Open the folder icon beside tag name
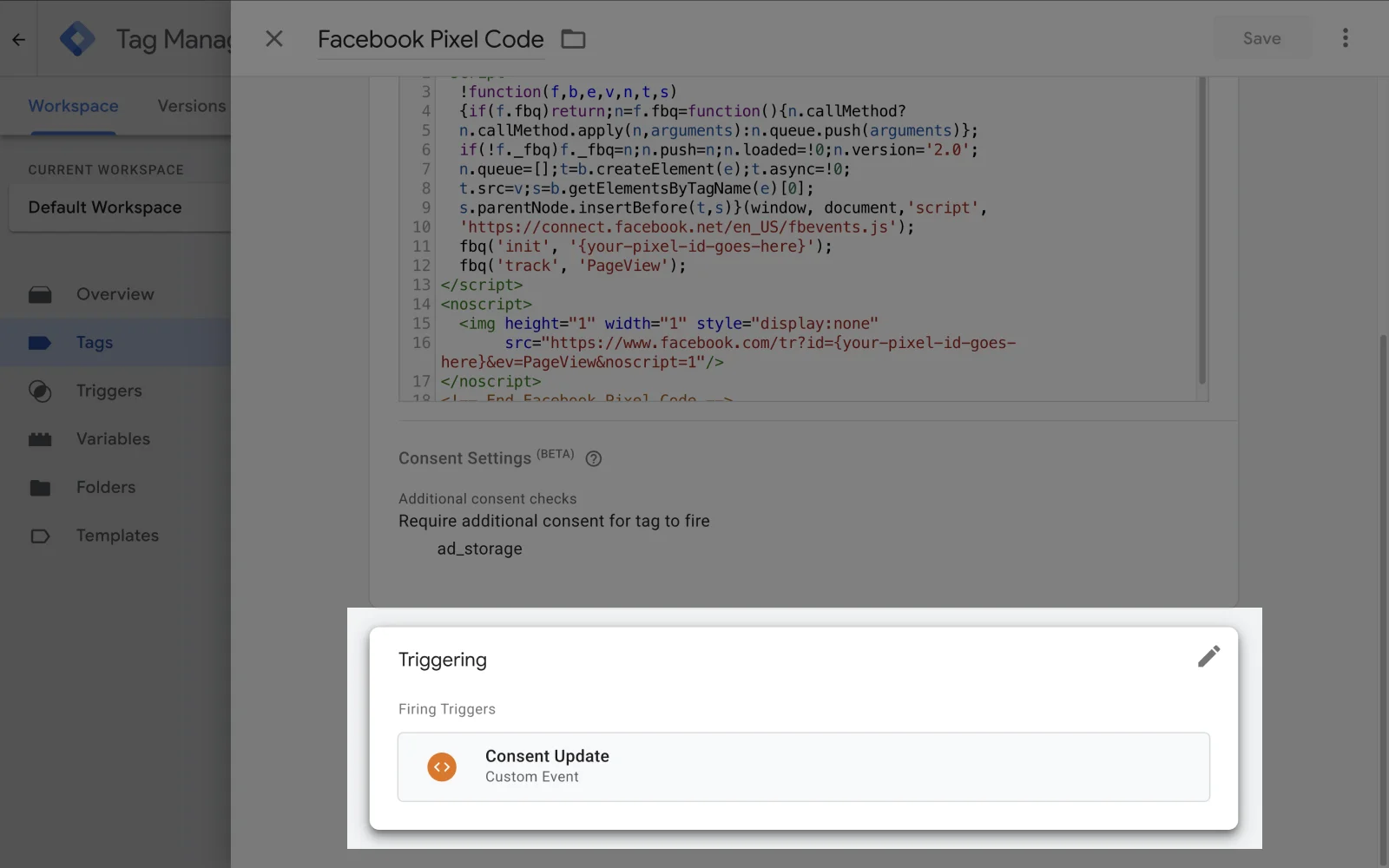 [573, 39]
